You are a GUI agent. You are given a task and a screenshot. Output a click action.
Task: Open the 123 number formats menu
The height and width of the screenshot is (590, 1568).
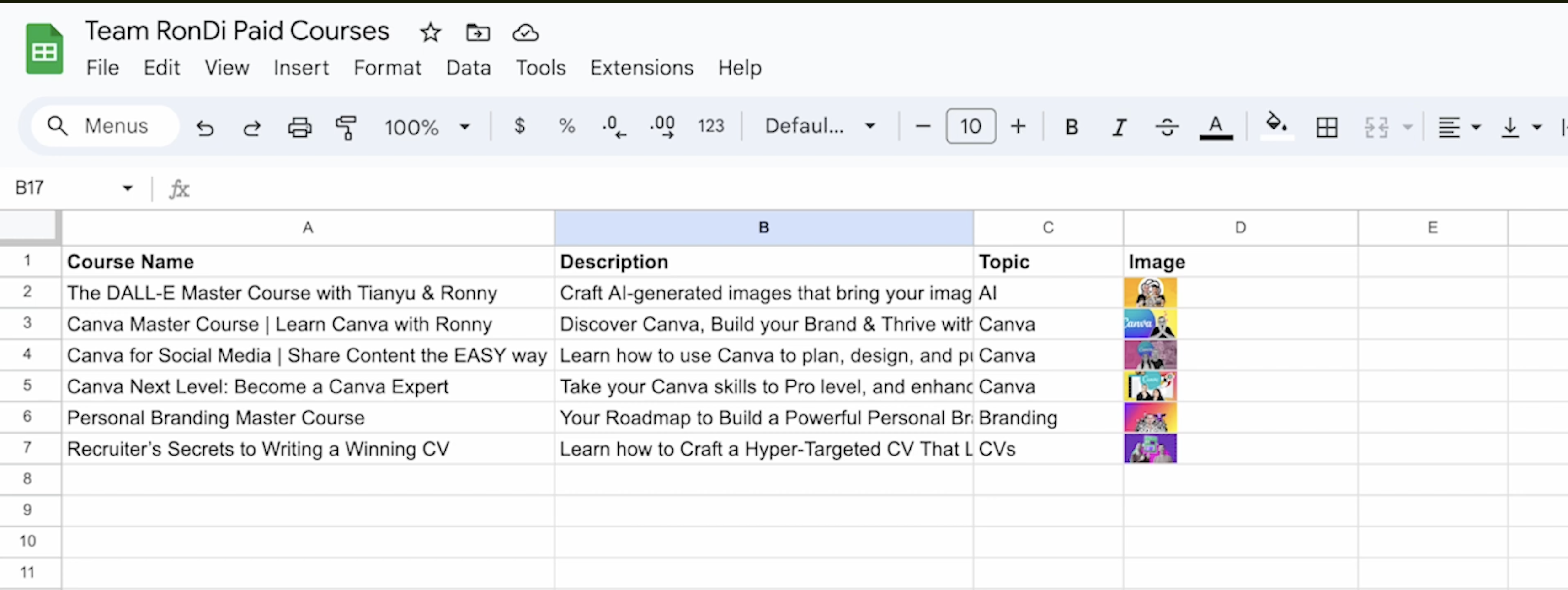pyautogui.click(x=710, y=126)
